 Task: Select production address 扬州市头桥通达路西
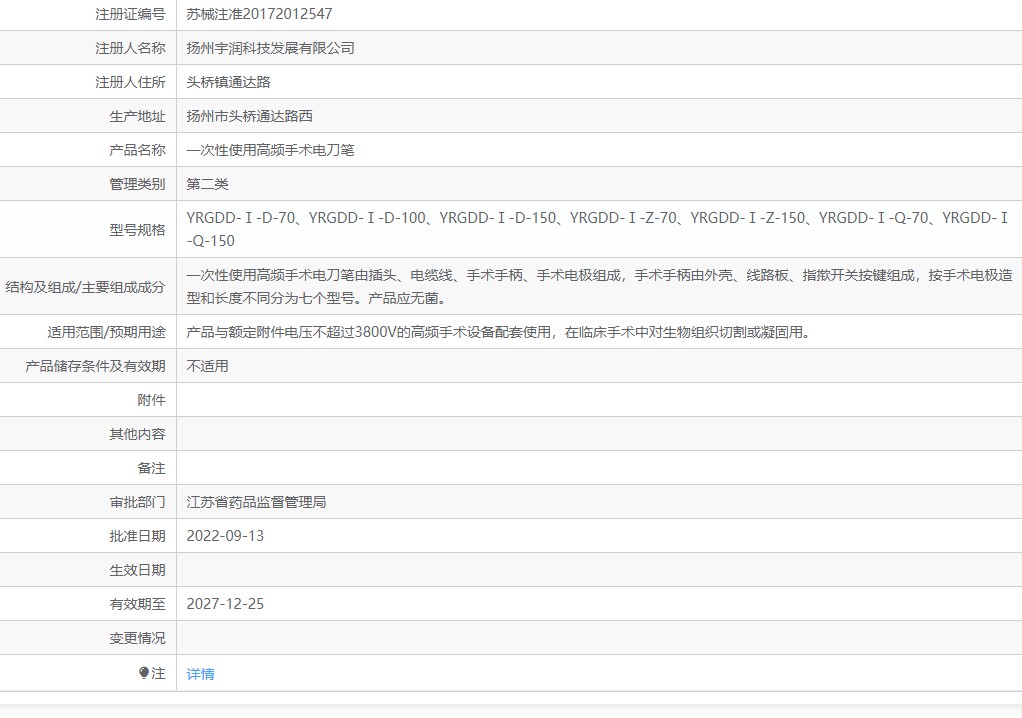[x=250, y=116]
